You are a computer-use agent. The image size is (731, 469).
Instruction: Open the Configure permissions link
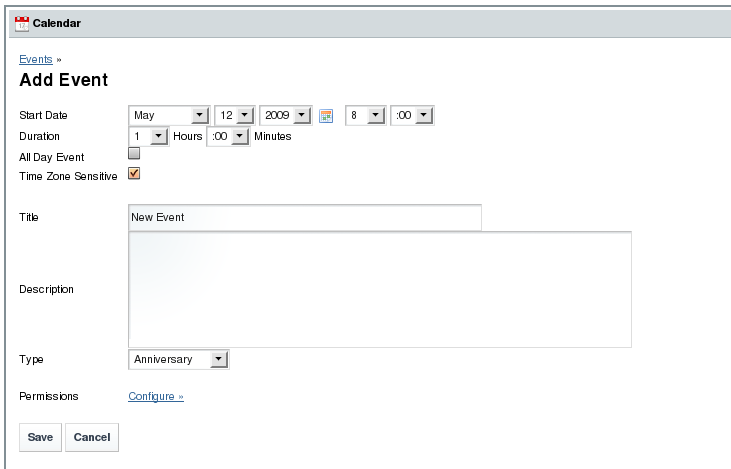pyautogui.click(x=156, y=397)
